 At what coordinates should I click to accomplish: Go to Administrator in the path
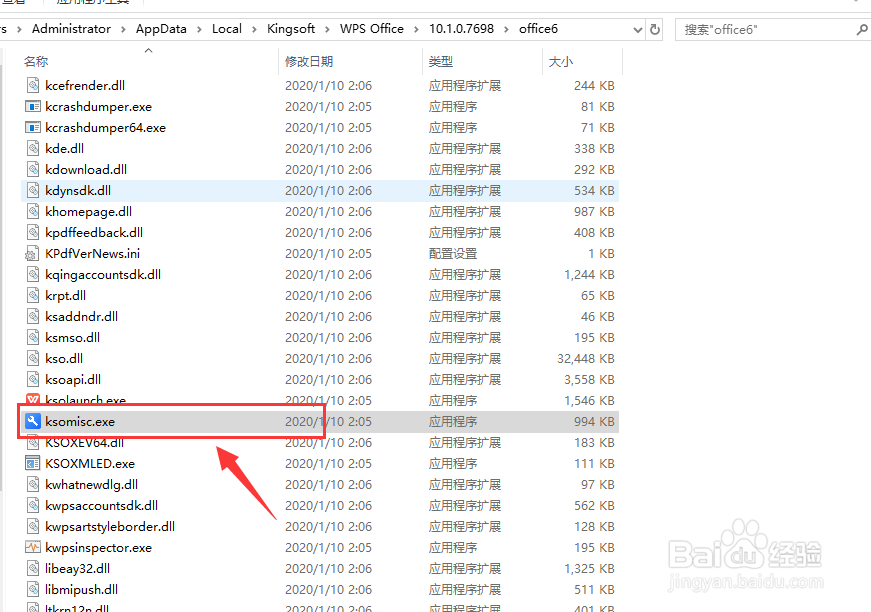pyautogui.click(x=71, y=29)
